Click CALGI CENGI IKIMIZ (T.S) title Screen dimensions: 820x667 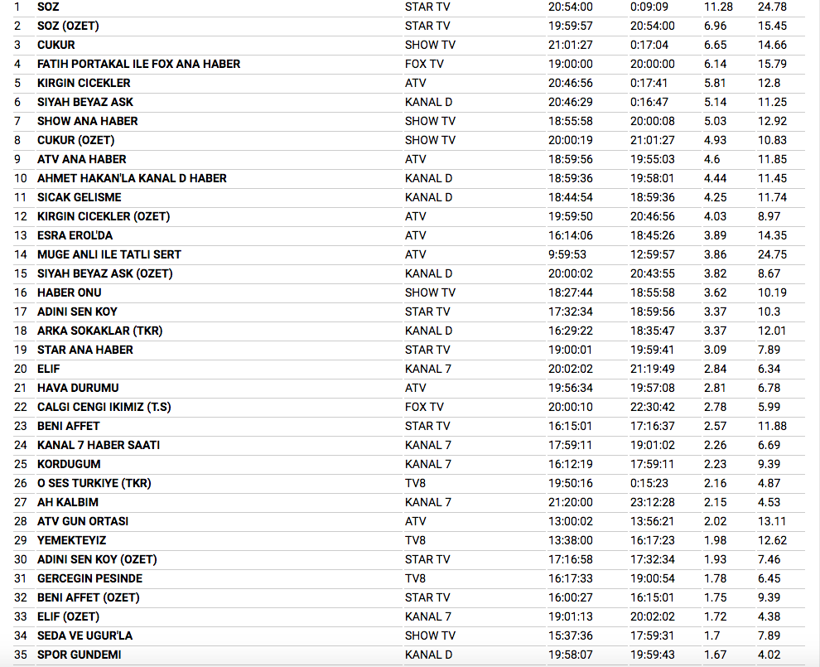click(104, 407)
